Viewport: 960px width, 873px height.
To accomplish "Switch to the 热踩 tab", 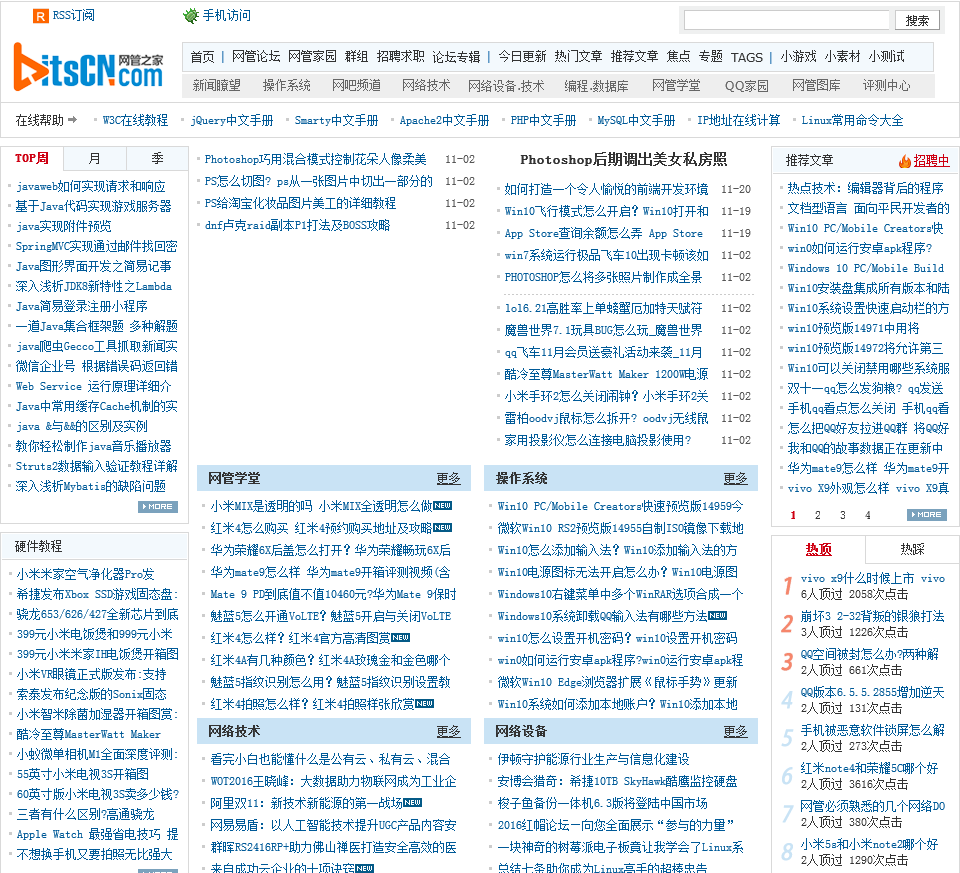I will click(912, 550).
